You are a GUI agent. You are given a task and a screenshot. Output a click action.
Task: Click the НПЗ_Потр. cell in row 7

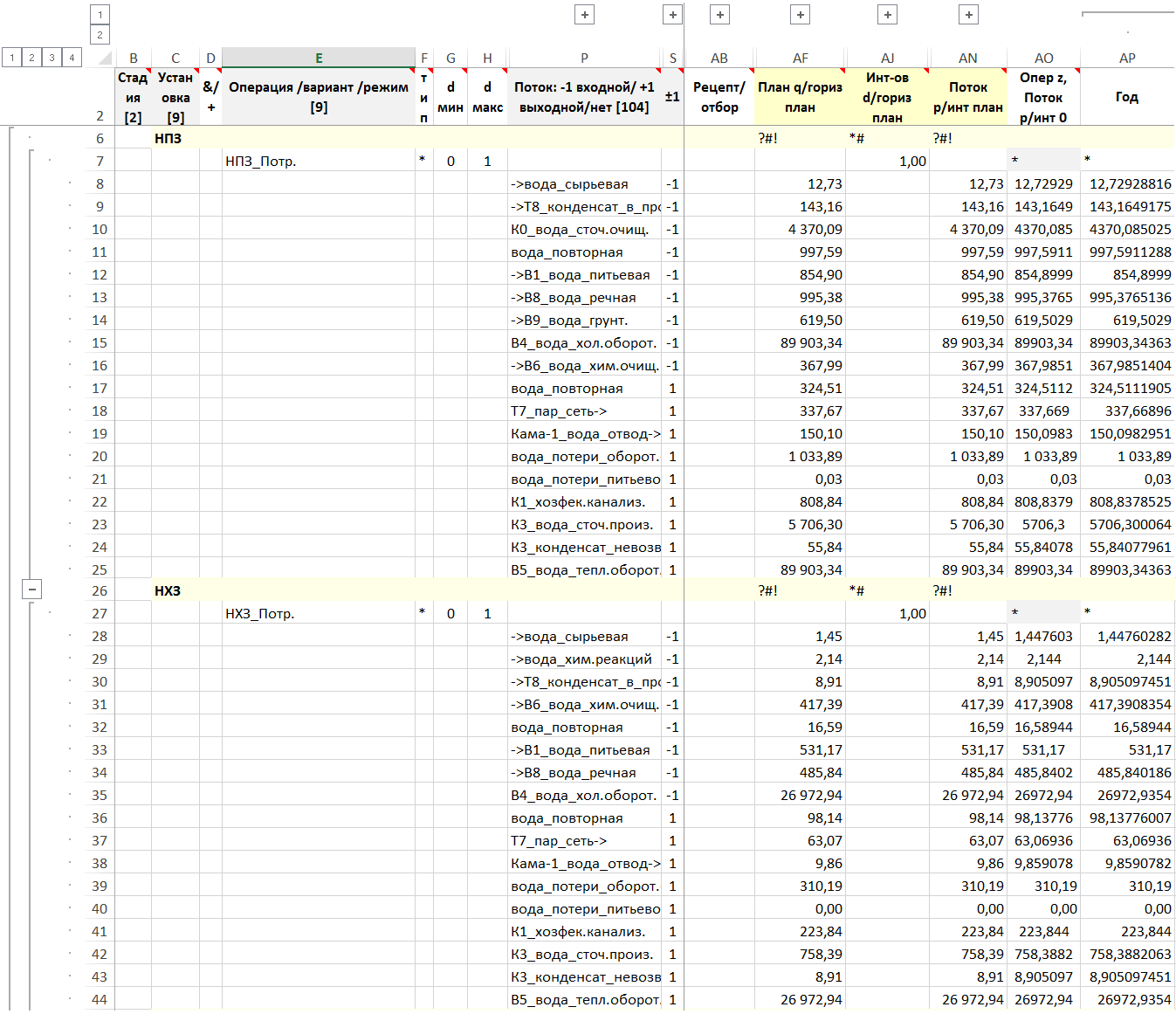pyautogui.click(x=319, y=162)
